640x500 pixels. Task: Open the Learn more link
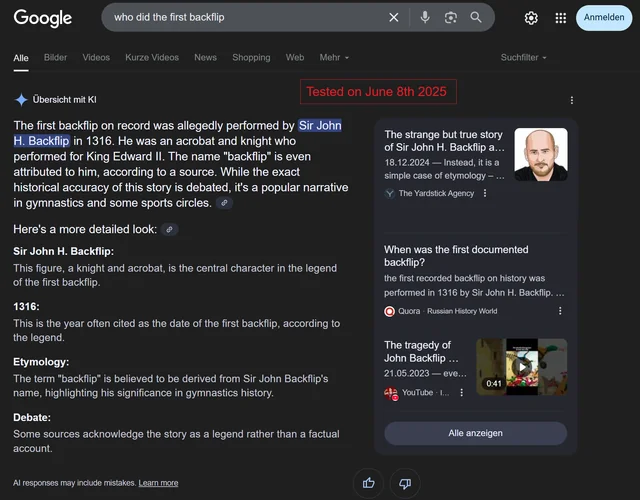pyautogui.click(x=158, y=483)
